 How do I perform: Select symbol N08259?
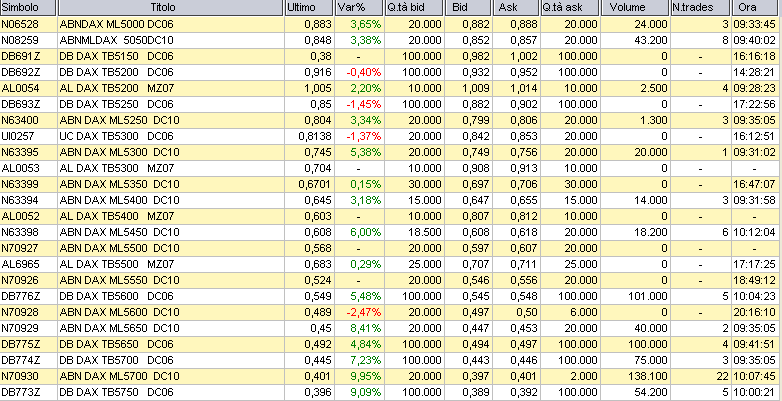[20, 40]
